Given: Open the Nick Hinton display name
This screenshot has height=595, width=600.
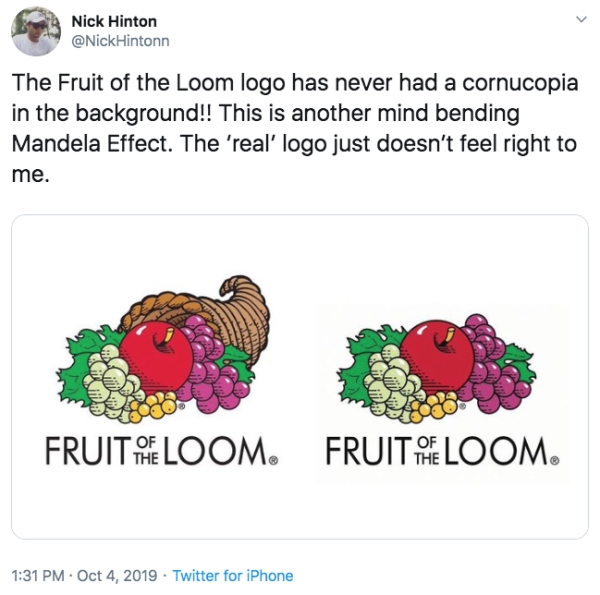Looking at the screenshot, I should pos(114,21).
